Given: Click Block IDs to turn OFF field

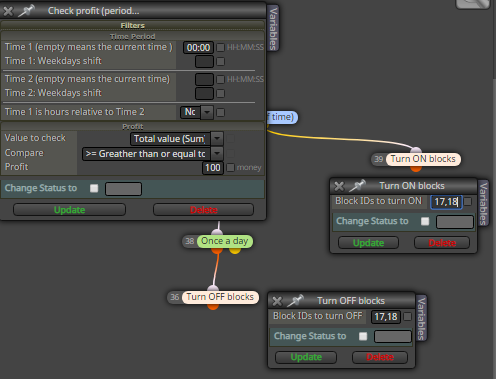Looking at the screenshot, I should click(x=385, y=317).
